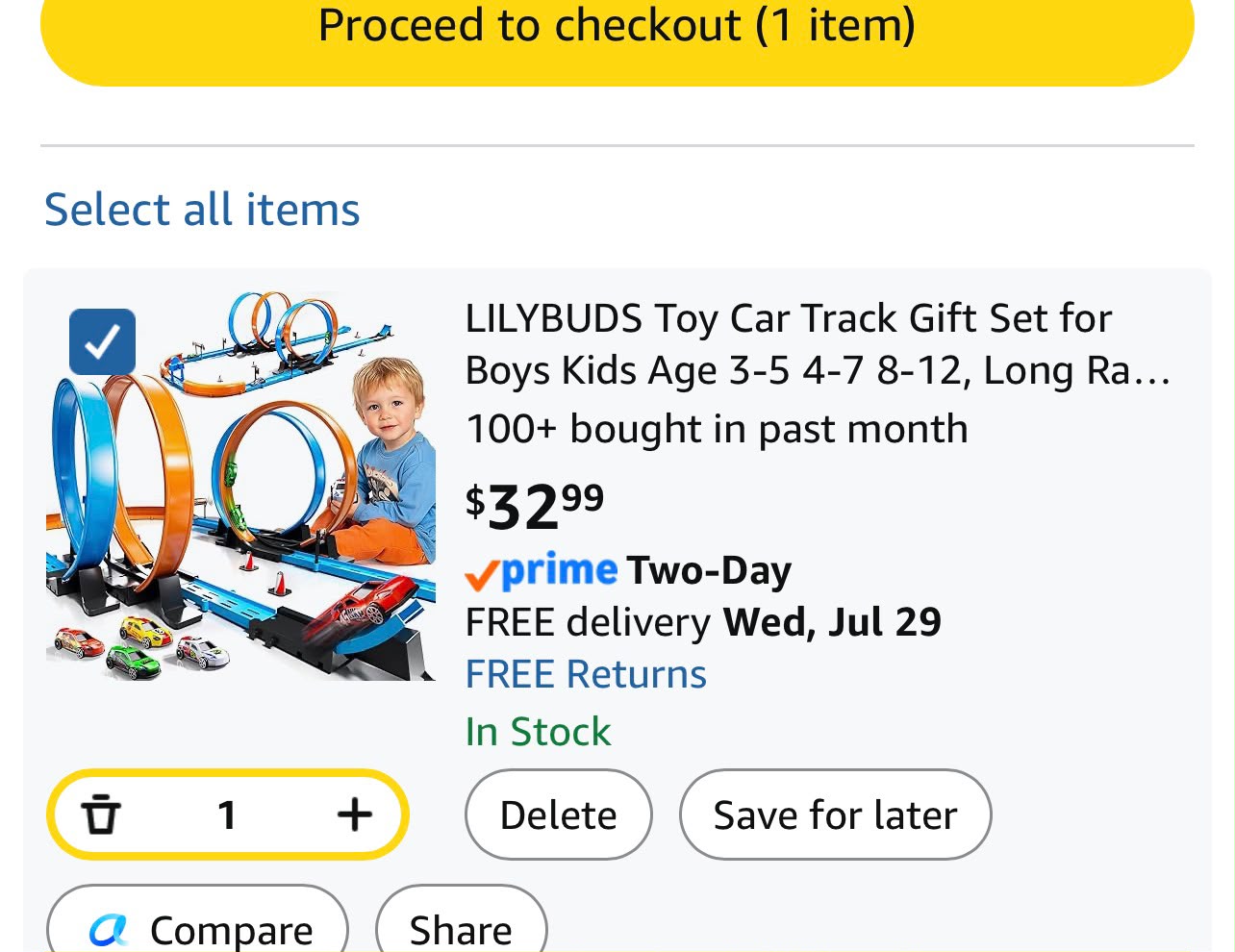Increase quantity with the plus icon
This screenshot has width=1235, height=952.
(355, 814)
